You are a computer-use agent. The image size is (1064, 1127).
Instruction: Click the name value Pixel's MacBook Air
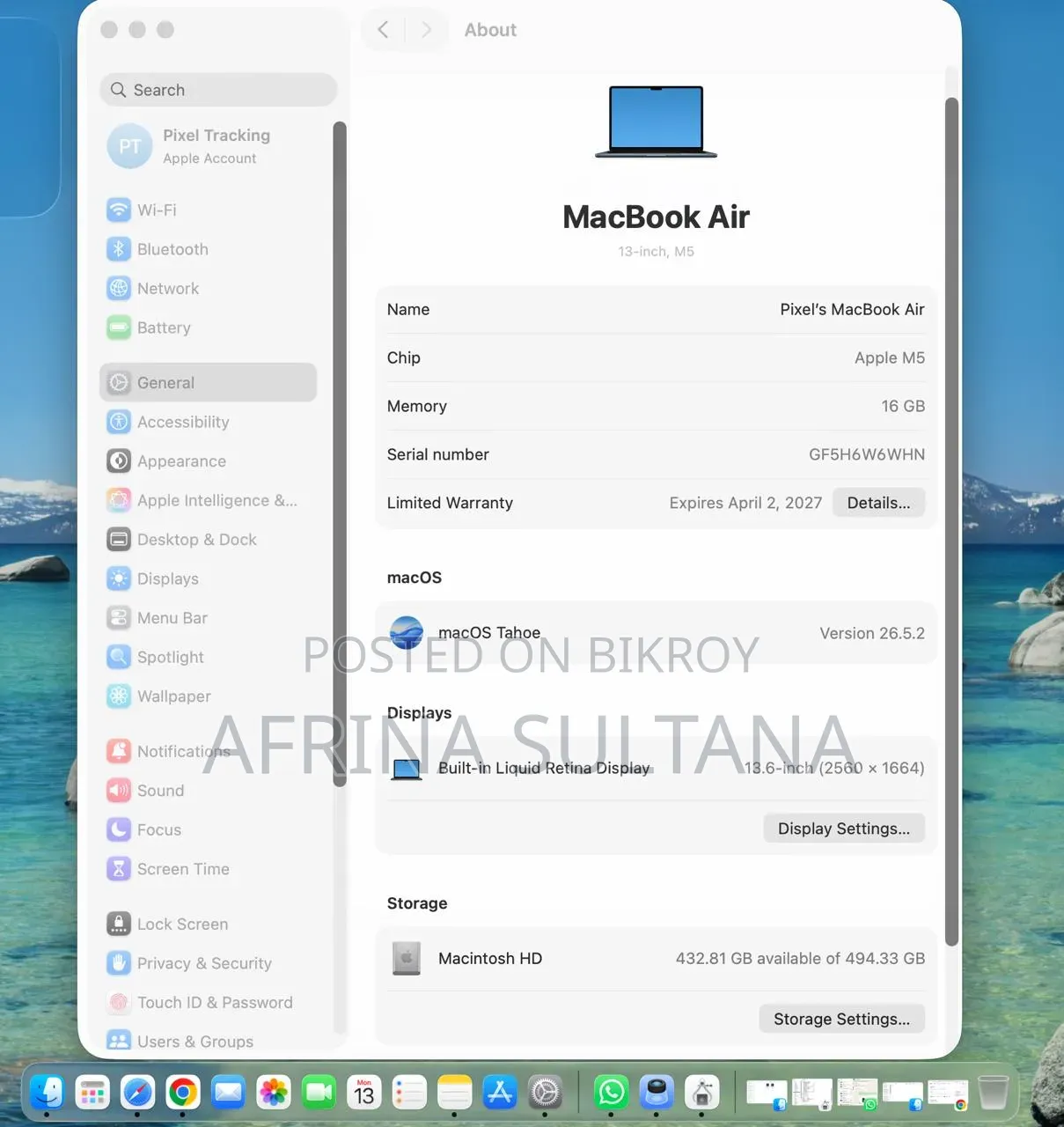pyautogui.click(x=852, y=310)
